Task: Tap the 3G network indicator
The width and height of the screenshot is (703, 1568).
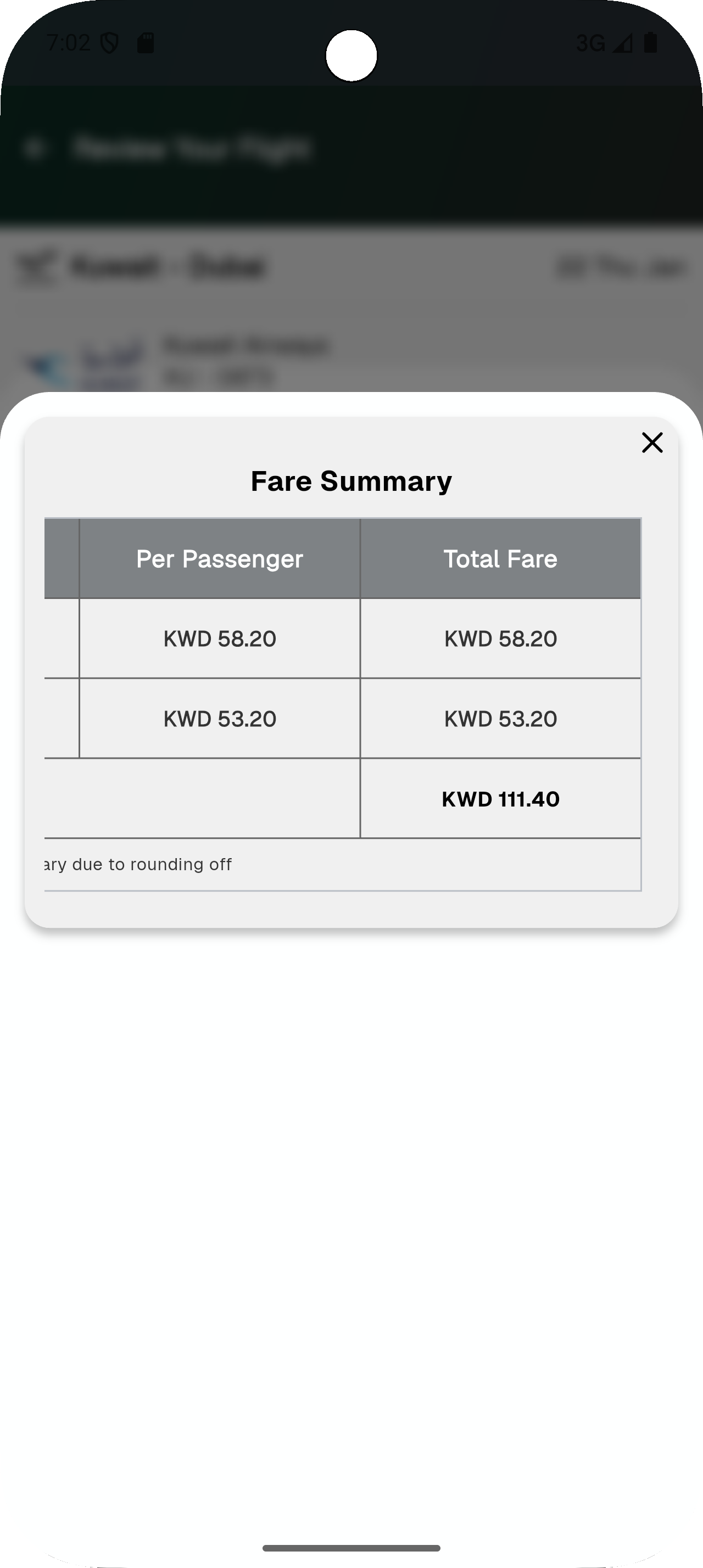Action: pyautogui.click(x=590, y=43)
